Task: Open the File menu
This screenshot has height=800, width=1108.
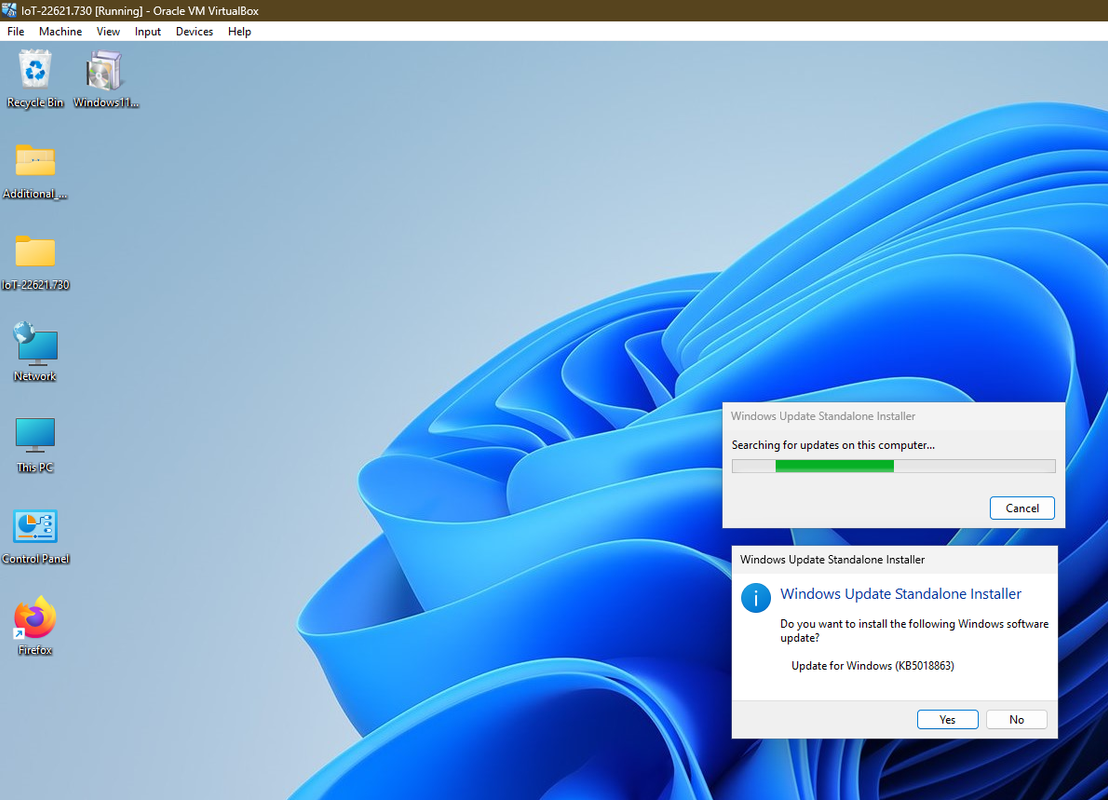Action: coord(16,31)
